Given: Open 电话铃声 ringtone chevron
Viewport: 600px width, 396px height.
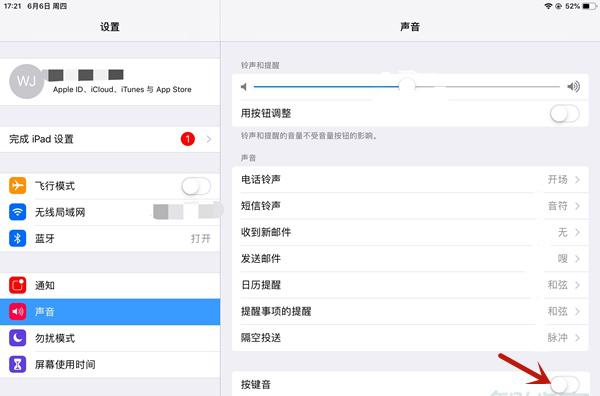Looking at the screenshot, I should point(577,179).
